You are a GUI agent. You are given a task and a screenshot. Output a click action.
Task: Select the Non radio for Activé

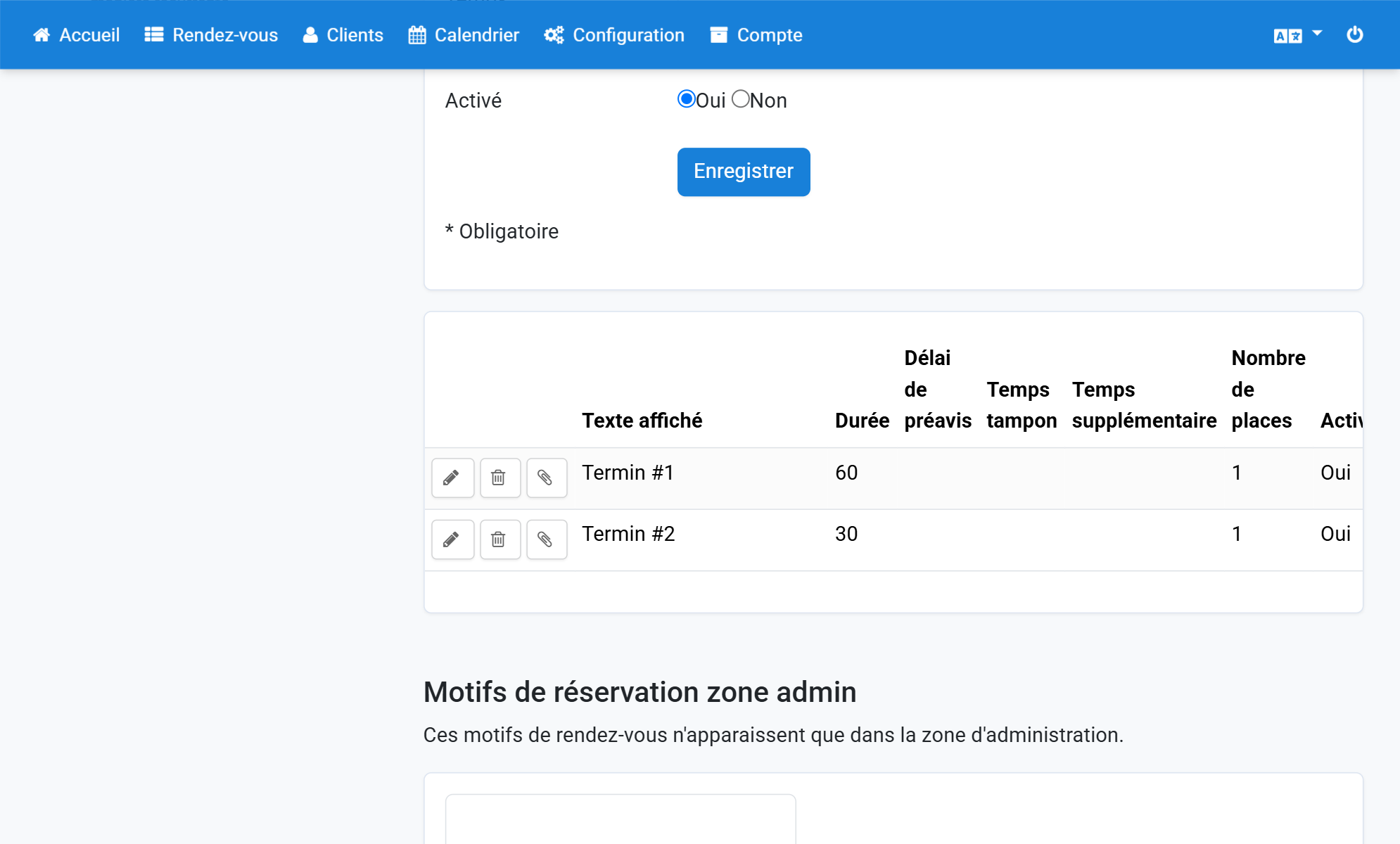(x=740, y=99)
